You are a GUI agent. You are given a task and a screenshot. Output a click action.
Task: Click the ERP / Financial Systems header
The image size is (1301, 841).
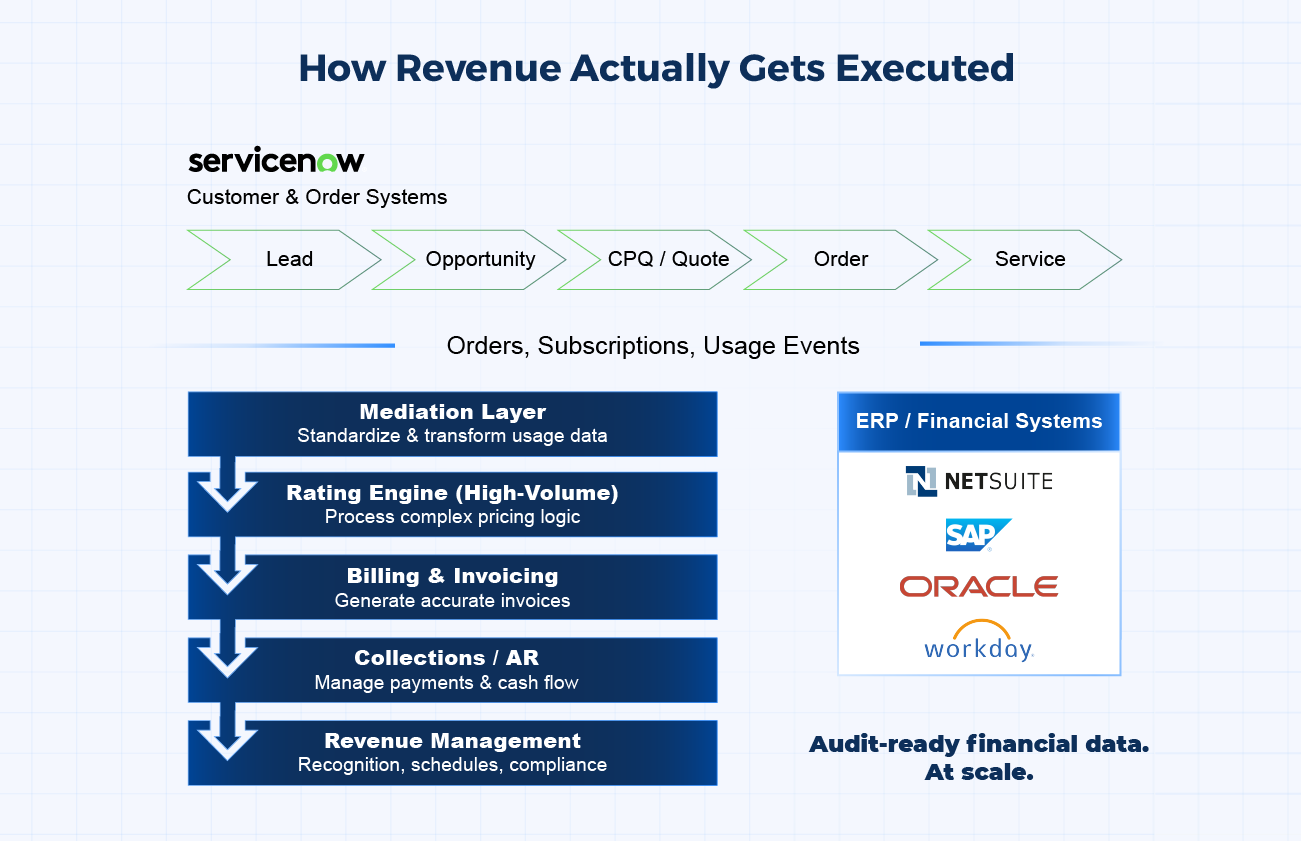tap(978, 421)
